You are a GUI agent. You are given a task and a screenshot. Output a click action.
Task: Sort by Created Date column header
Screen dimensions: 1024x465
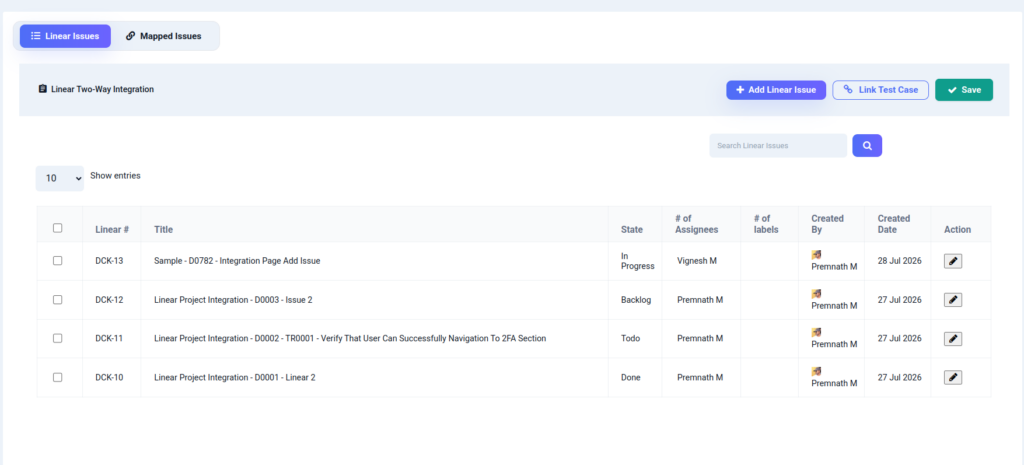(x=894, y=224)
